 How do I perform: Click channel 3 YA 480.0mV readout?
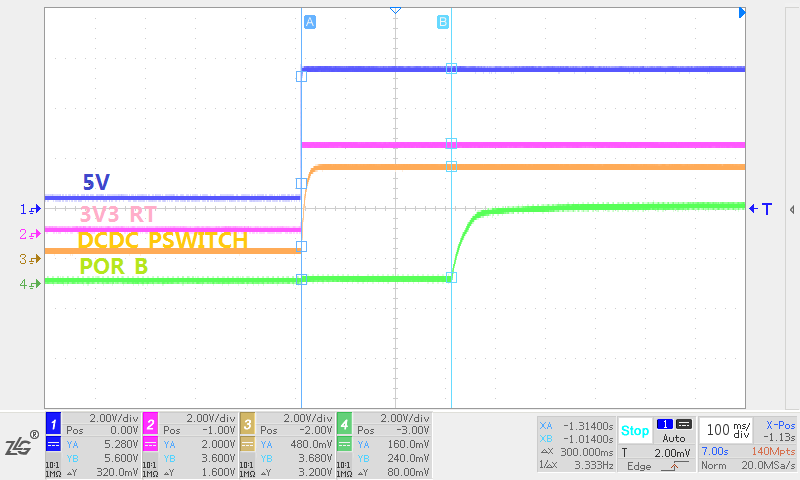pyautogui.click(x=296, y=445)
